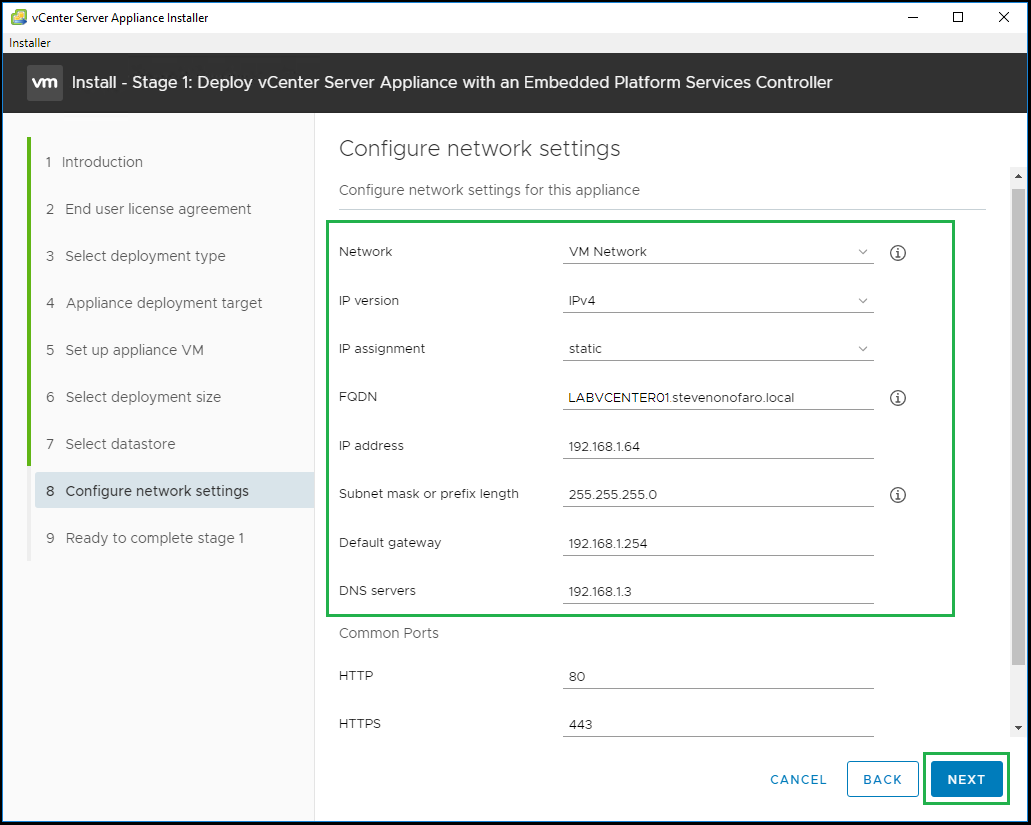Click the VMware vm logo in header
Viewport: 1031px width, 825px height.
(45, 82)
